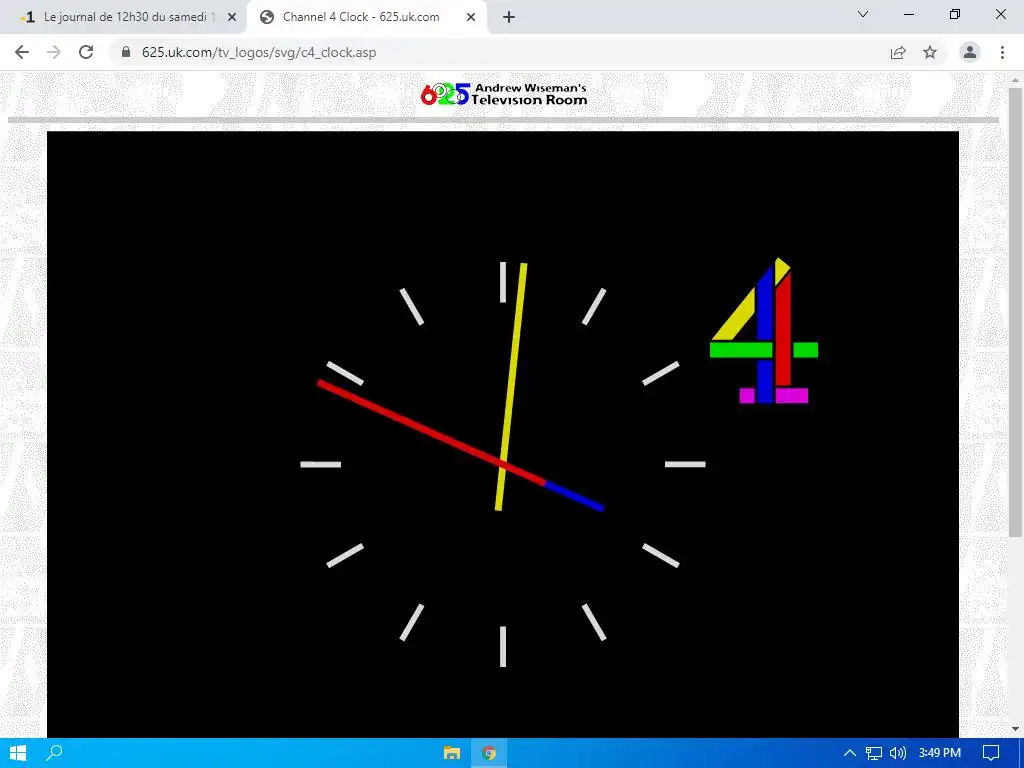
Task: Open the tab search chevron
Action: [863, 14]
